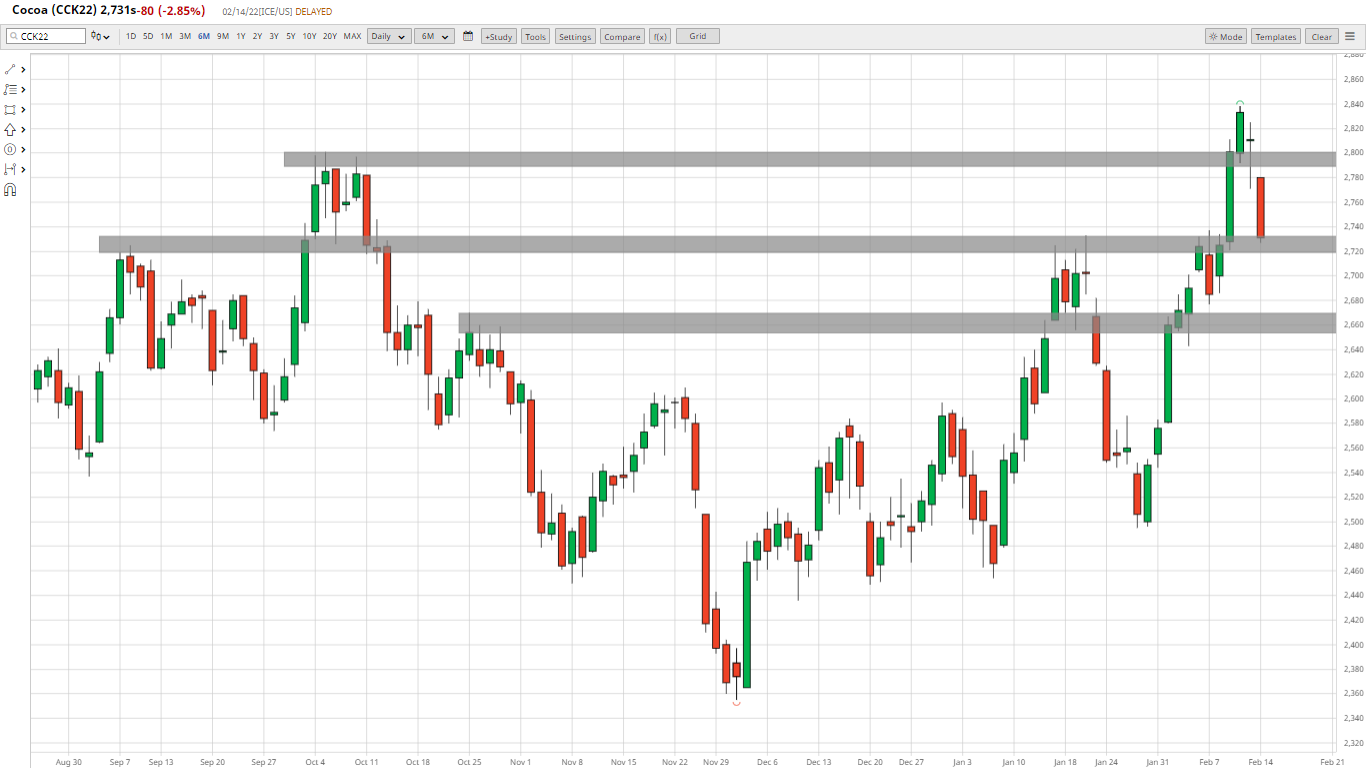Image resolution: width=1366 pixels, height=768 pixels.
Task: Click the Cocoa (CCK22) title text
Action: point(54,10)
